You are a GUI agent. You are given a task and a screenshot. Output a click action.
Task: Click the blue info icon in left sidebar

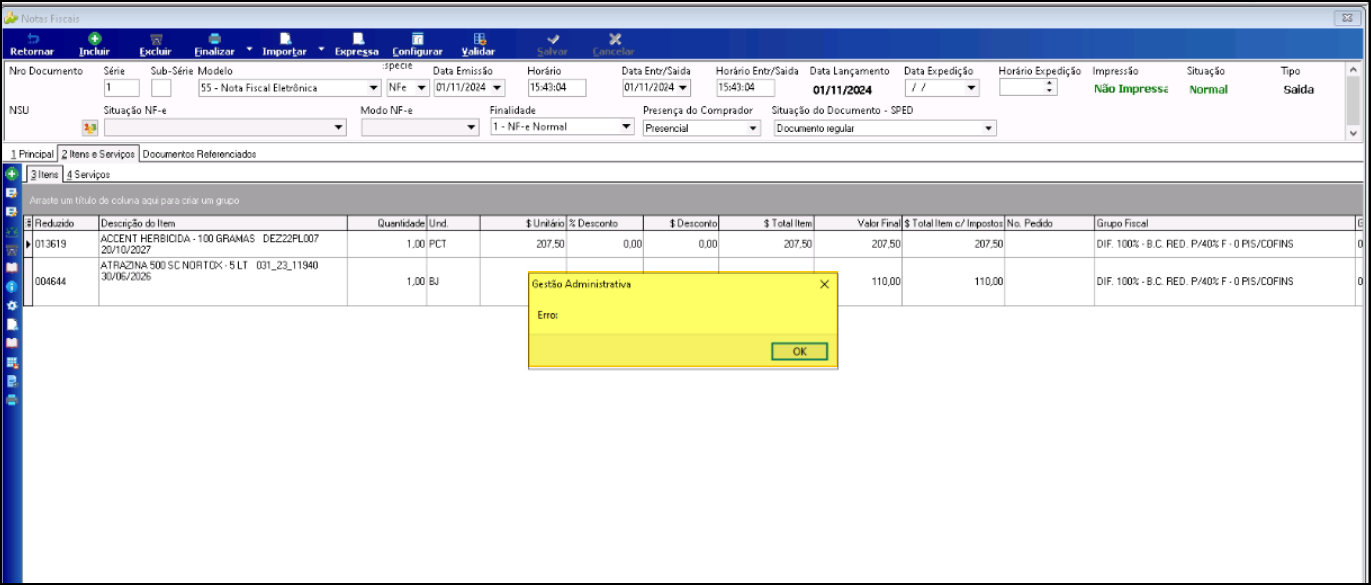click(x=12, y=286)
